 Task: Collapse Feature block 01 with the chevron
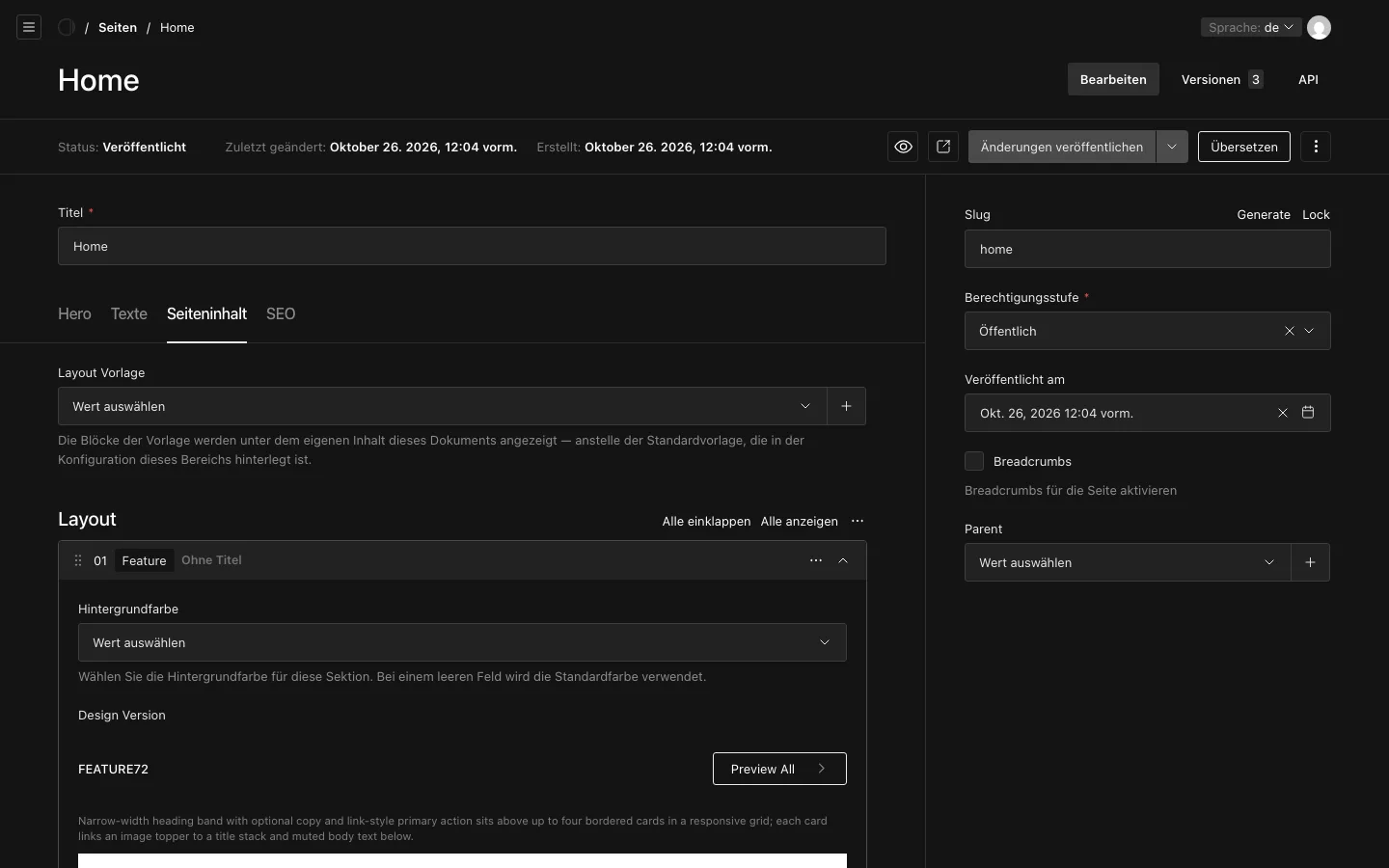click(843, 560)
